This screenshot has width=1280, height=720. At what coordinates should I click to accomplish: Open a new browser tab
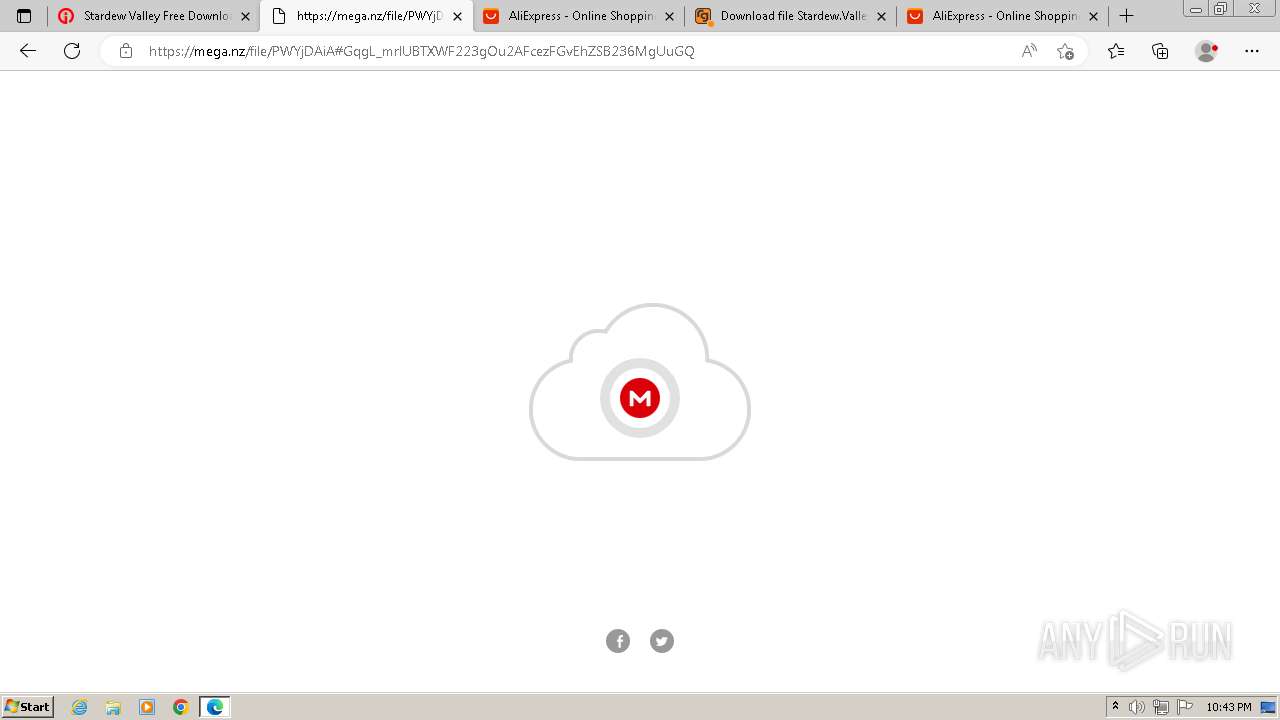pyautogui.click(x=1126, y=16)
